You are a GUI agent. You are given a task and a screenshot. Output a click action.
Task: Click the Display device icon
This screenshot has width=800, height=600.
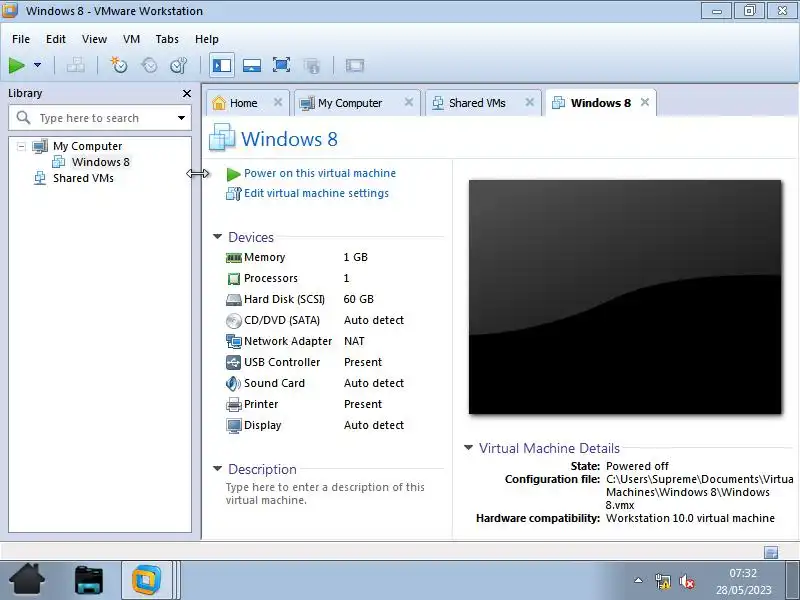pyautogui.click(x=234, y=426)
